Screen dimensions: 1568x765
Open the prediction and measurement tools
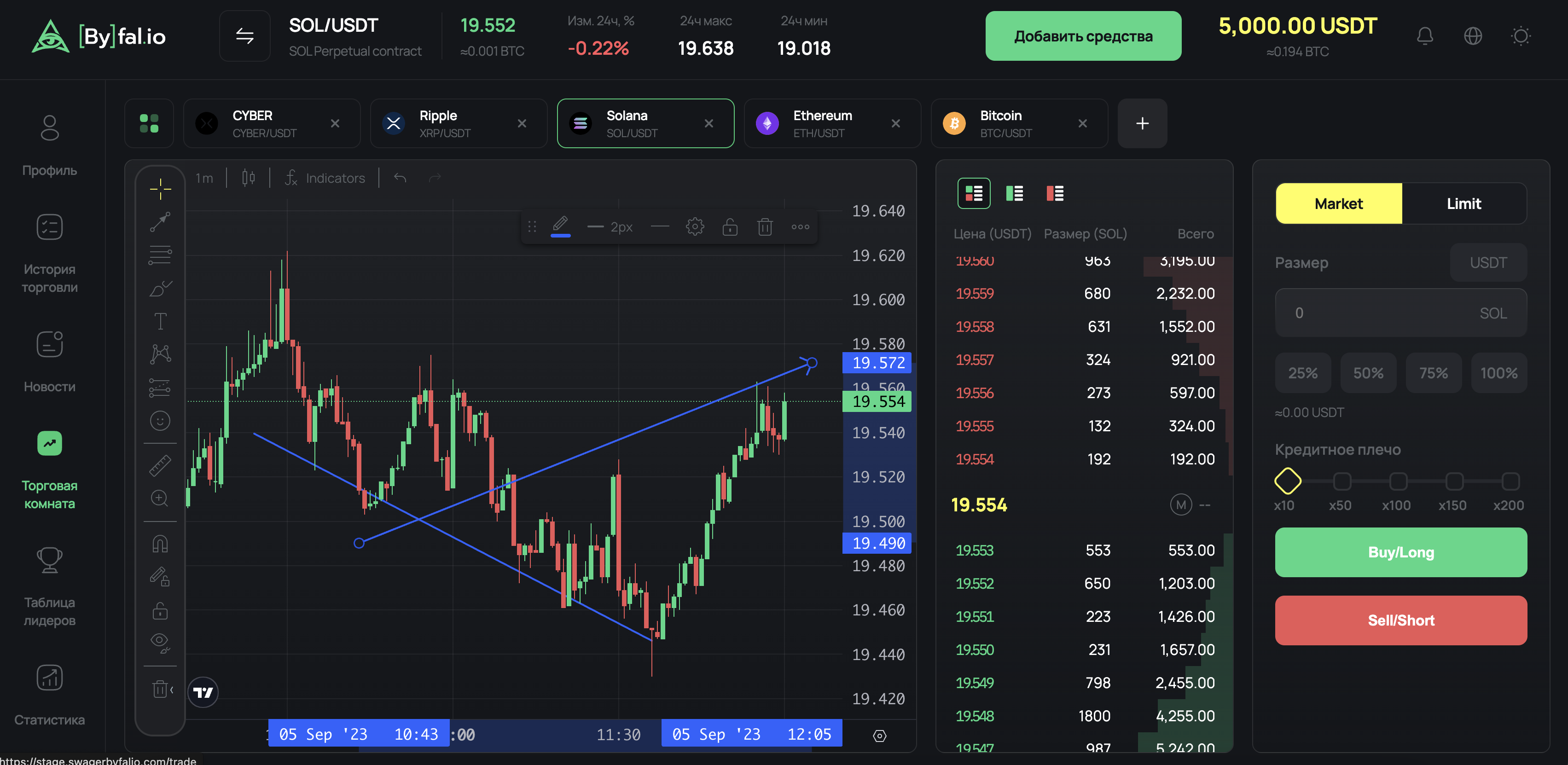coord(160,388)
